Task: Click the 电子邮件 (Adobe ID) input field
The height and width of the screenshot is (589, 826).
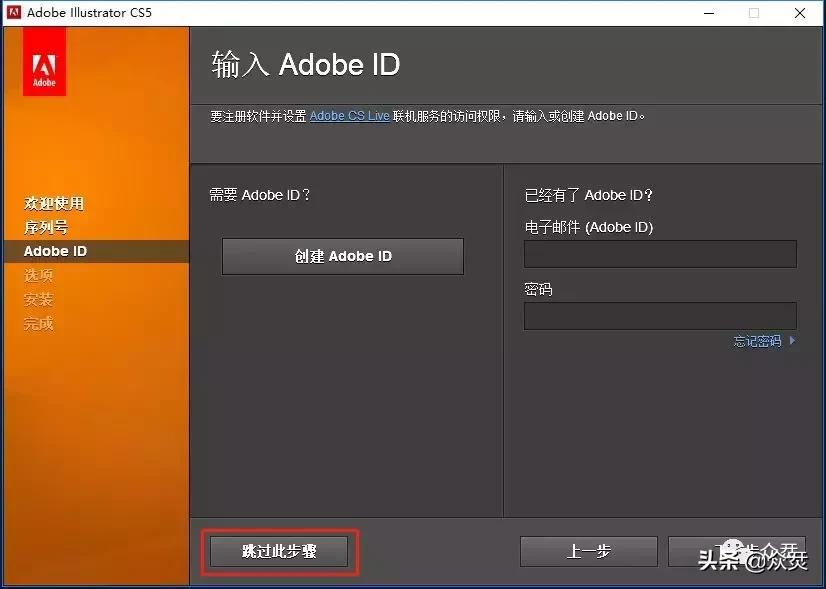Action: click(x=660, y=254)
